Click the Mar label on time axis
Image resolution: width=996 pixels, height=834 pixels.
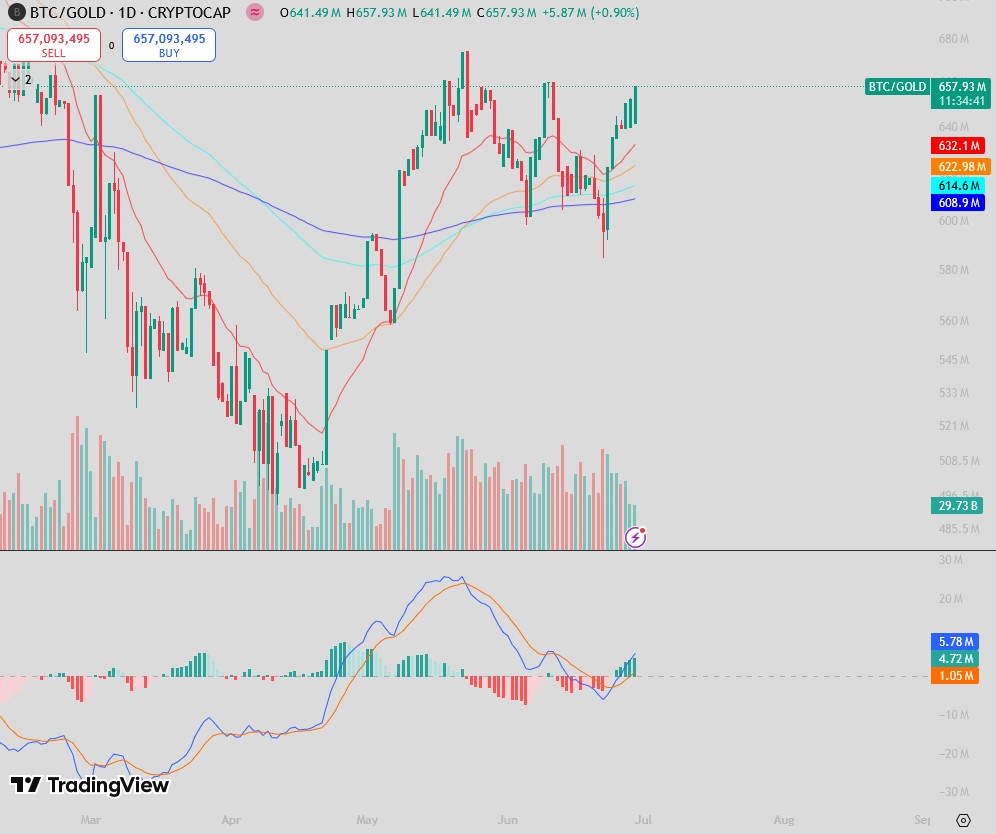coord(91,820)
